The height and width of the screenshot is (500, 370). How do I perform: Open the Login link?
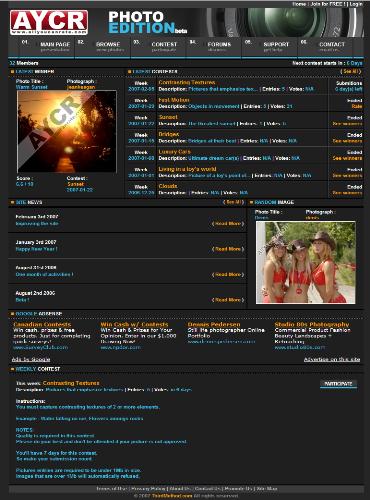[x=356, y=4]
